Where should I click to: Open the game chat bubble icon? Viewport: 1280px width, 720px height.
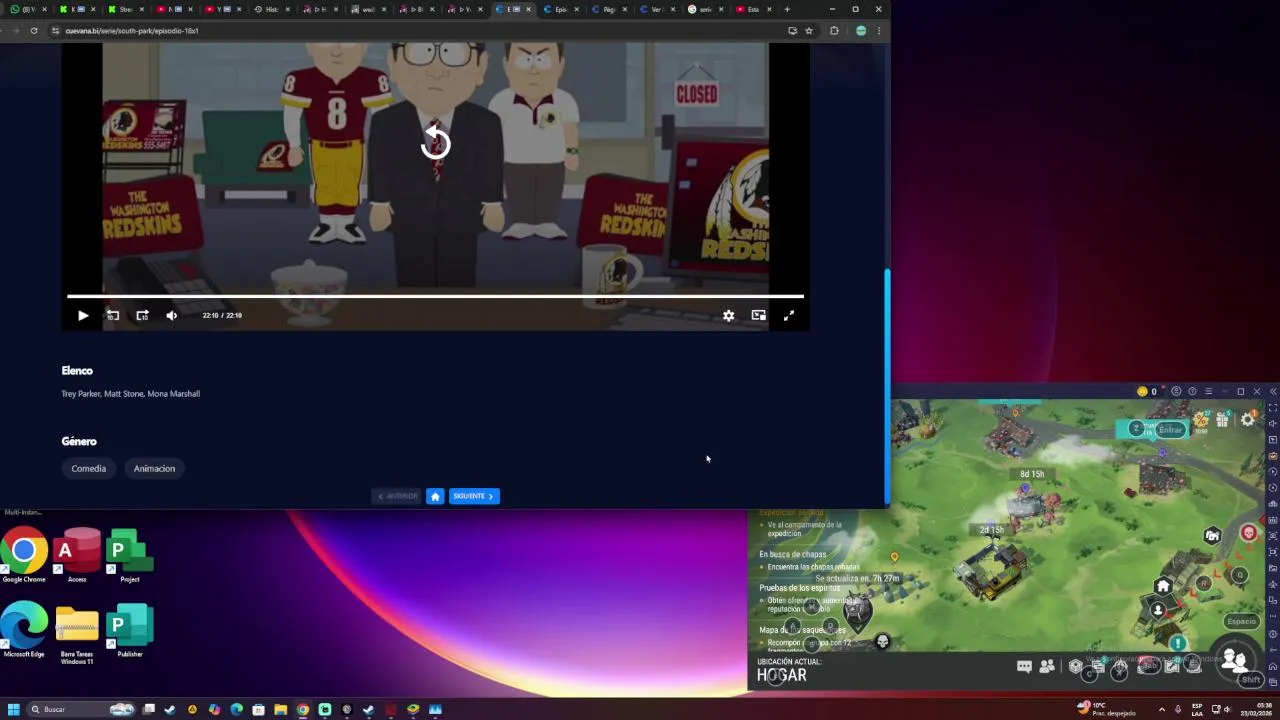1024,666
